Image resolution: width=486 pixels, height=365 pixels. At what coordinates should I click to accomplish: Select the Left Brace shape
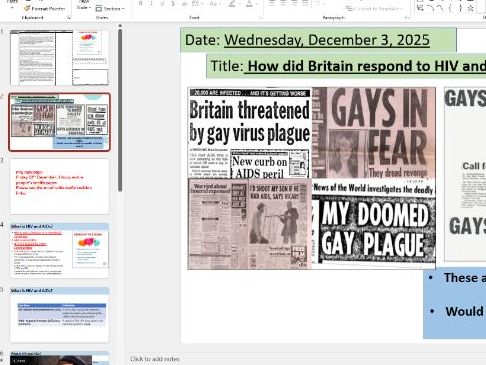pyautogui.click(x=451, y=8)
